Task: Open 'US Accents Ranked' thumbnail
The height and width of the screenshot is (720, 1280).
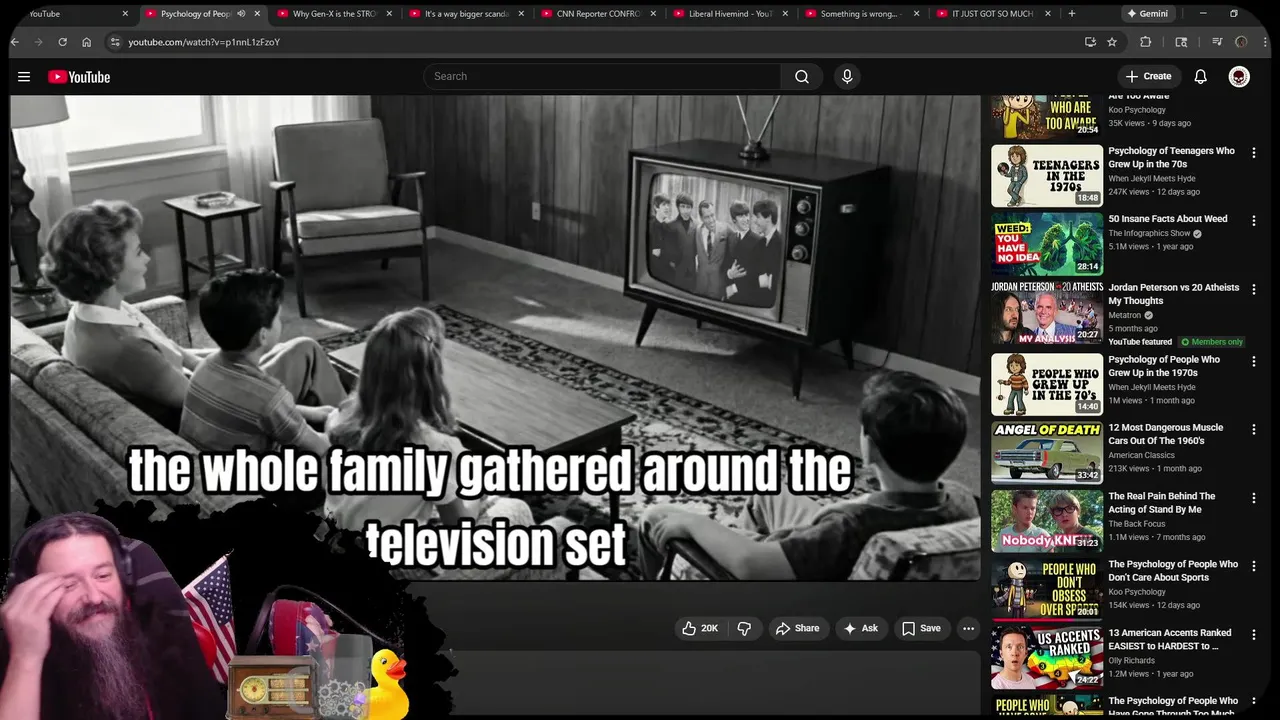Action: [1047, 658]
